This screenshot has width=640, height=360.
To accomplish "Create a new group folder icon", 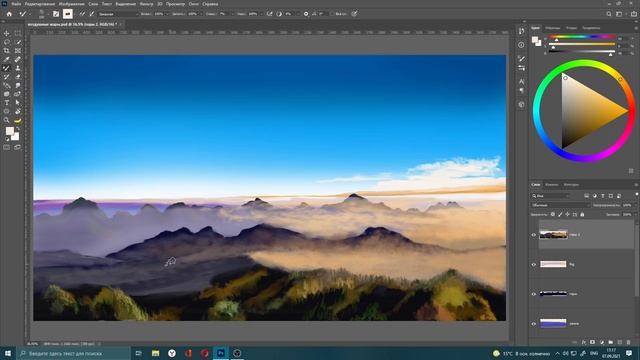I will pos(611,342).
